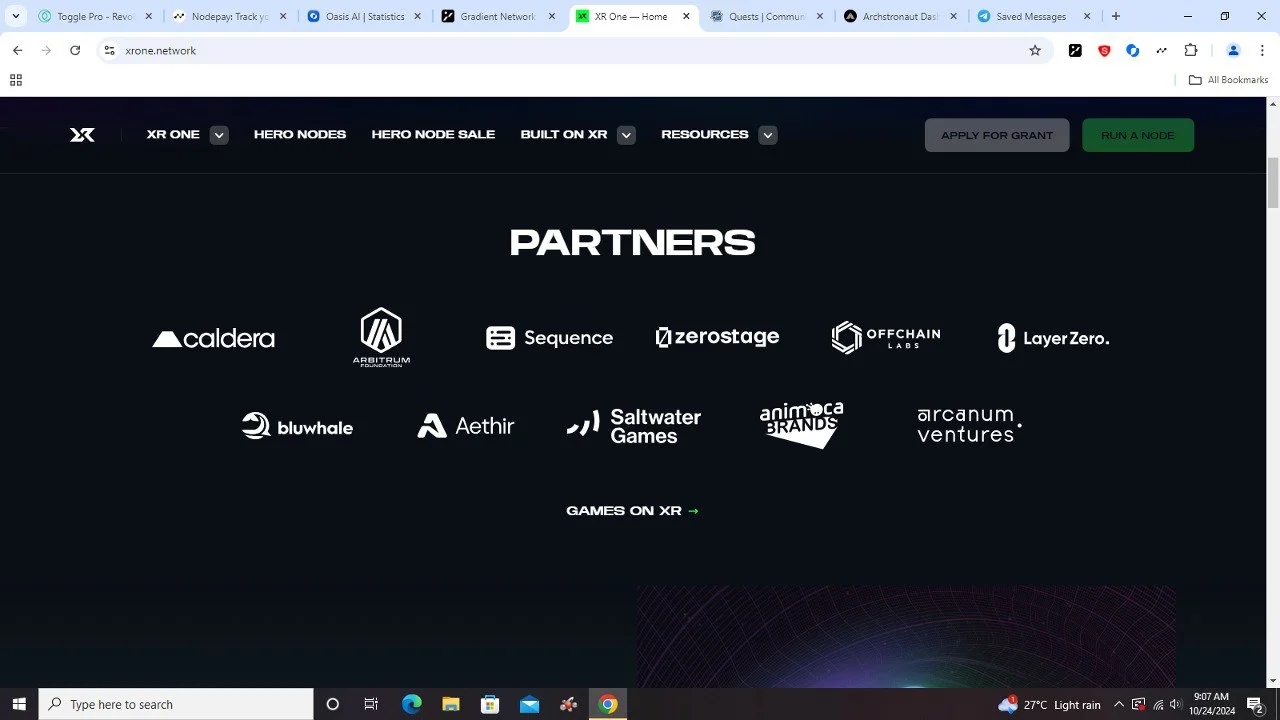
Task: Open the HERO NODE SALE page
Action: pyautogui.click(x=433, y=134)
